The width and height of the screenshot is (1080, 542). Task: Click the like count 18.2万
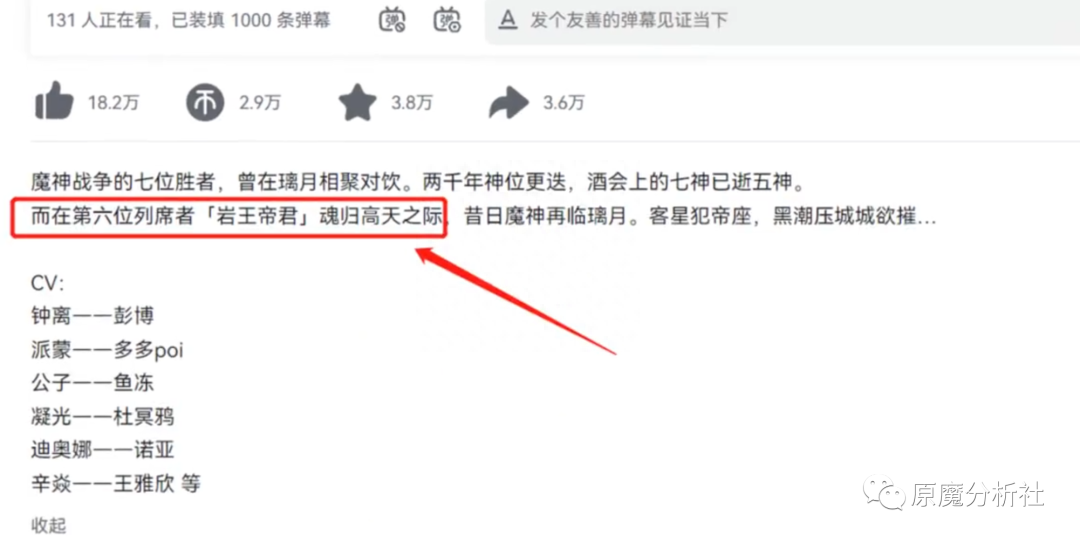tap(114, 103)
